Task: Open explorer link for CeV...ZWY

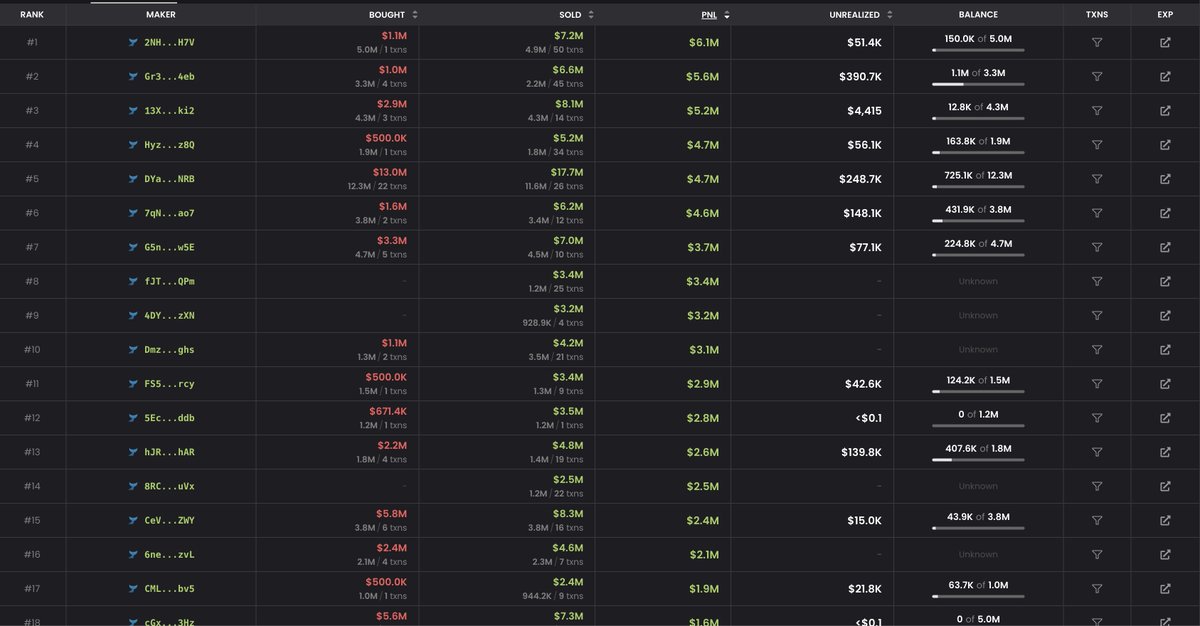Action: click(x=1165, y=520)
